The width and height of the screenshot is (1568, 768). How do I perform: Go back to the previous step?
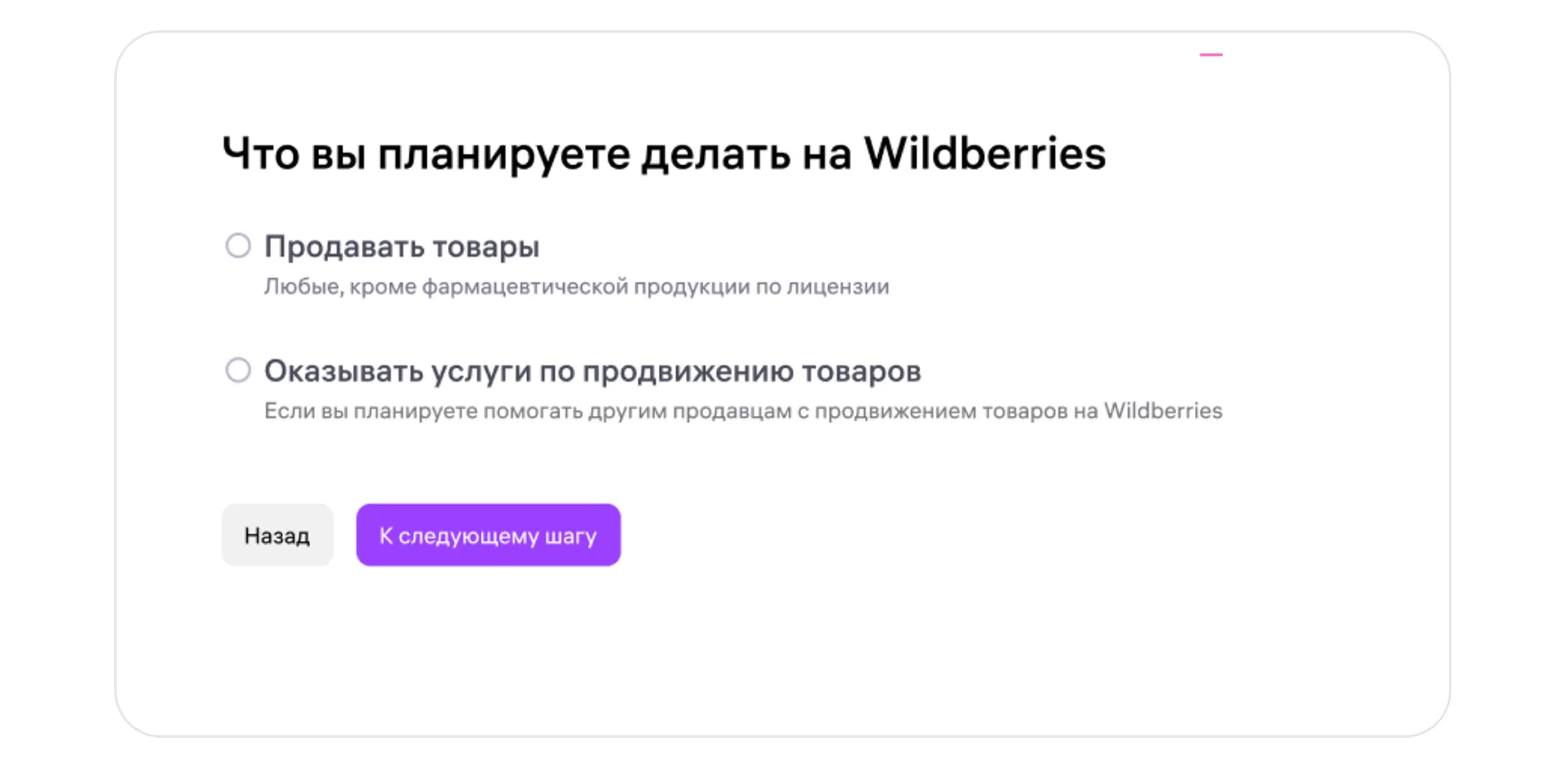click(x=277, y=535)
